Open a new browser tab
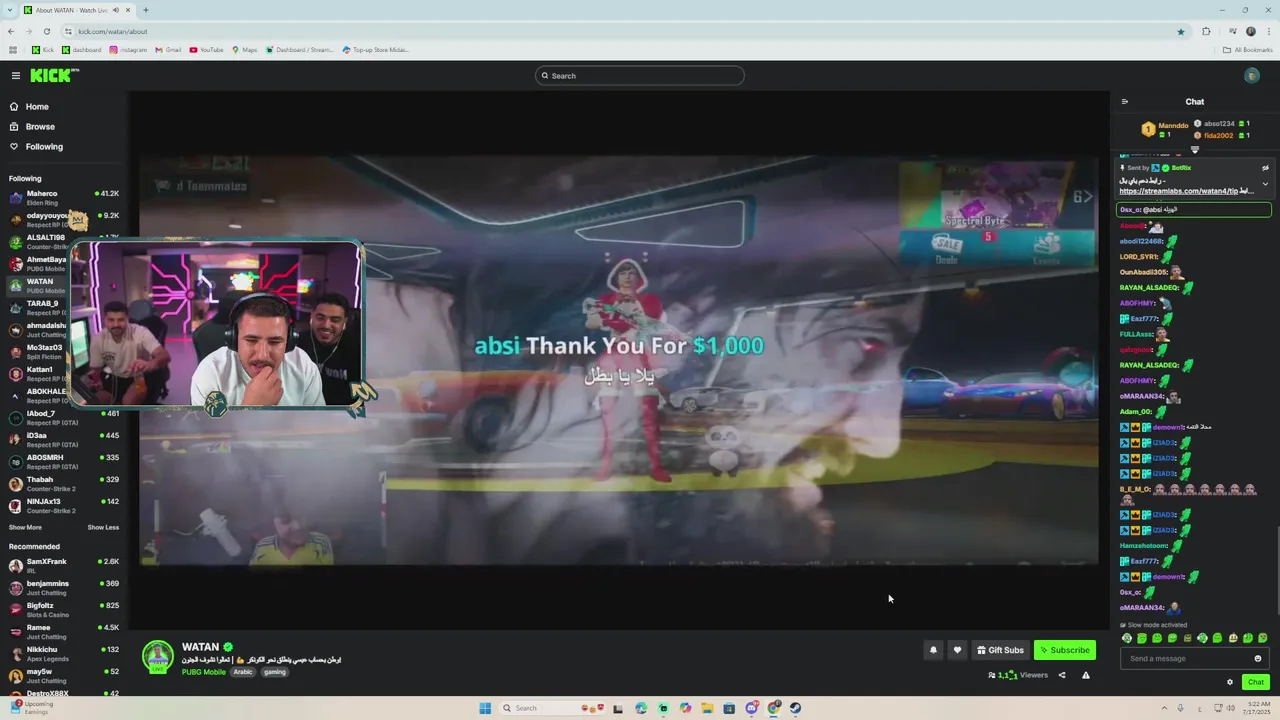1280x720 pixels. click(146, 10)
